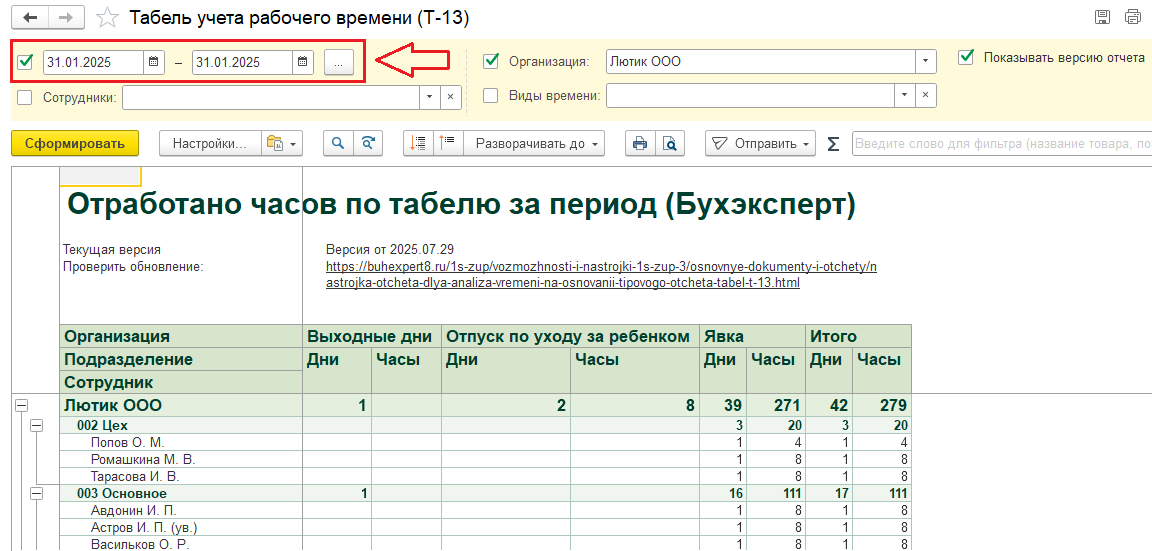Uncheck the Организация filter checkbox
This screenshot has height=551, width=1152.
tap(491, 61)
